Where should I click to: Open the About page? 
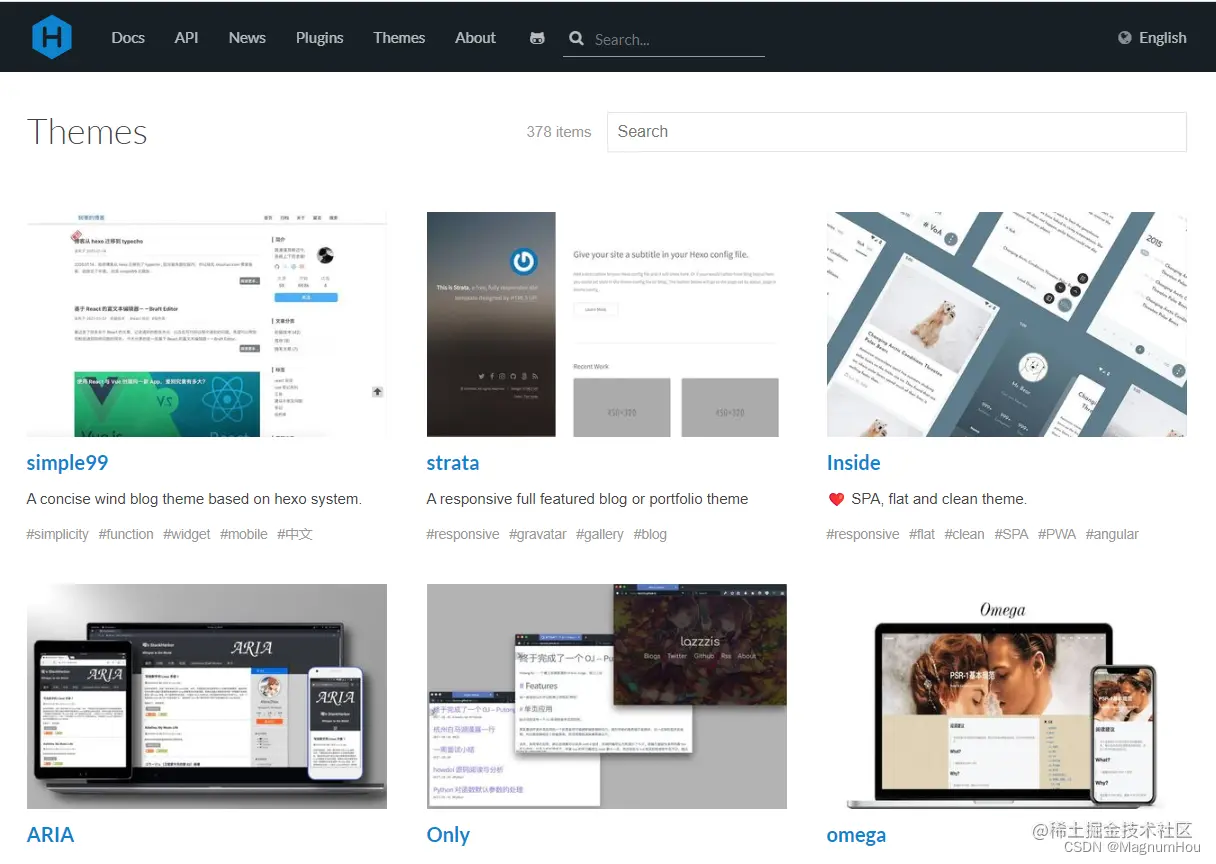pyautogui.click(x=475, y=38)
